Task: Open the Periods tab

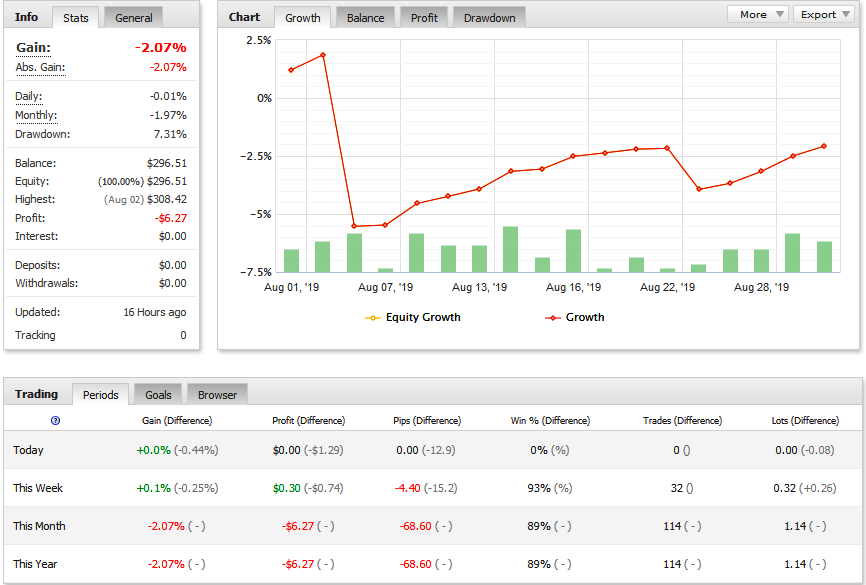Action: point(101,394)
